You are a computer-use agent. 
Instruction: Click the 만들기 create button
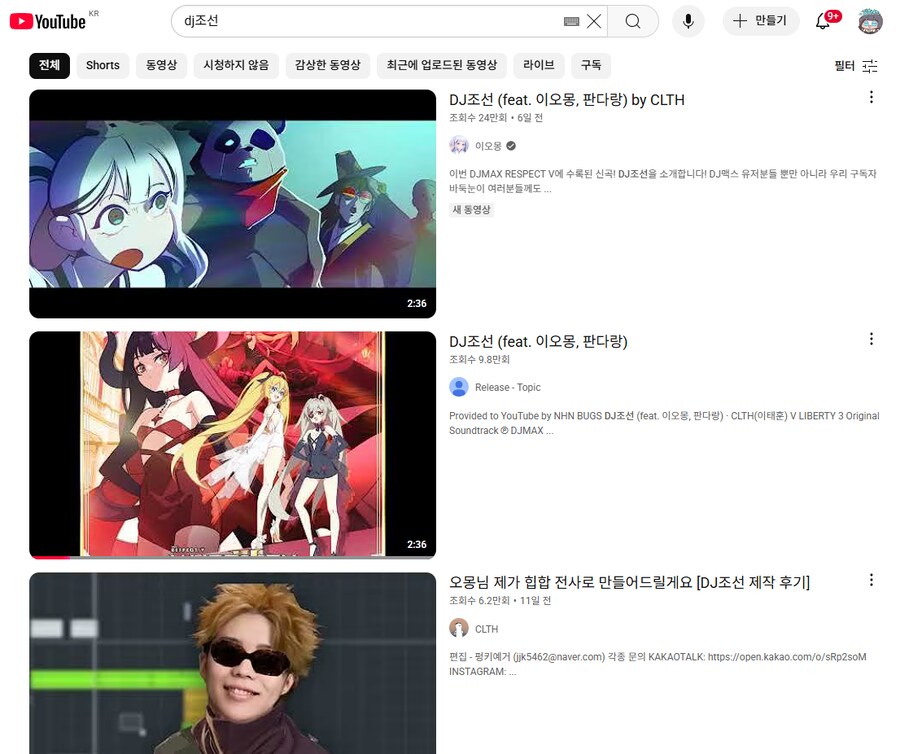760,21
